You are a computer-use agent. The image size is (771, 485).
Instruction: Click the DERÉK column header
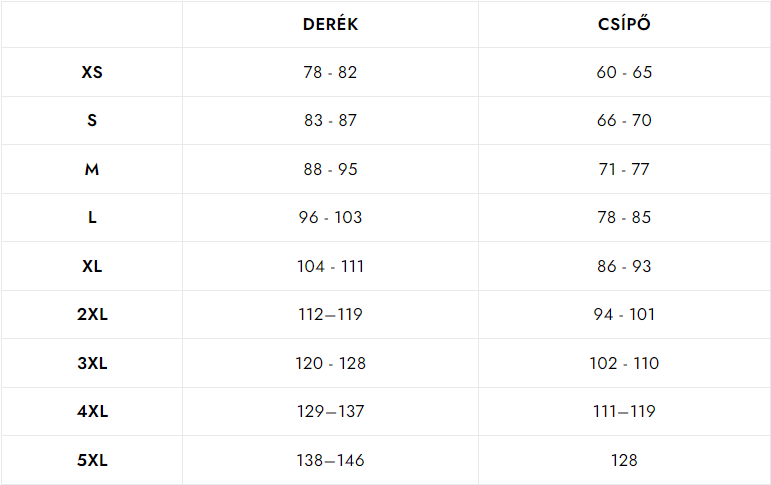coord(330,24)
